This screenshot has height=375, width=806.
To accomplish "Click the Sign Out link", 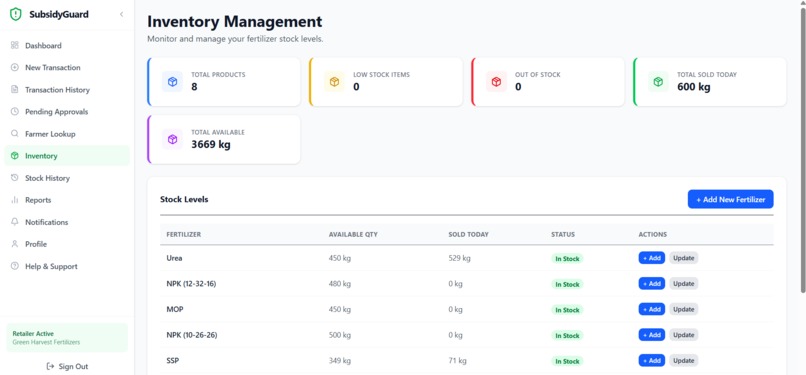I will [67, 367].
